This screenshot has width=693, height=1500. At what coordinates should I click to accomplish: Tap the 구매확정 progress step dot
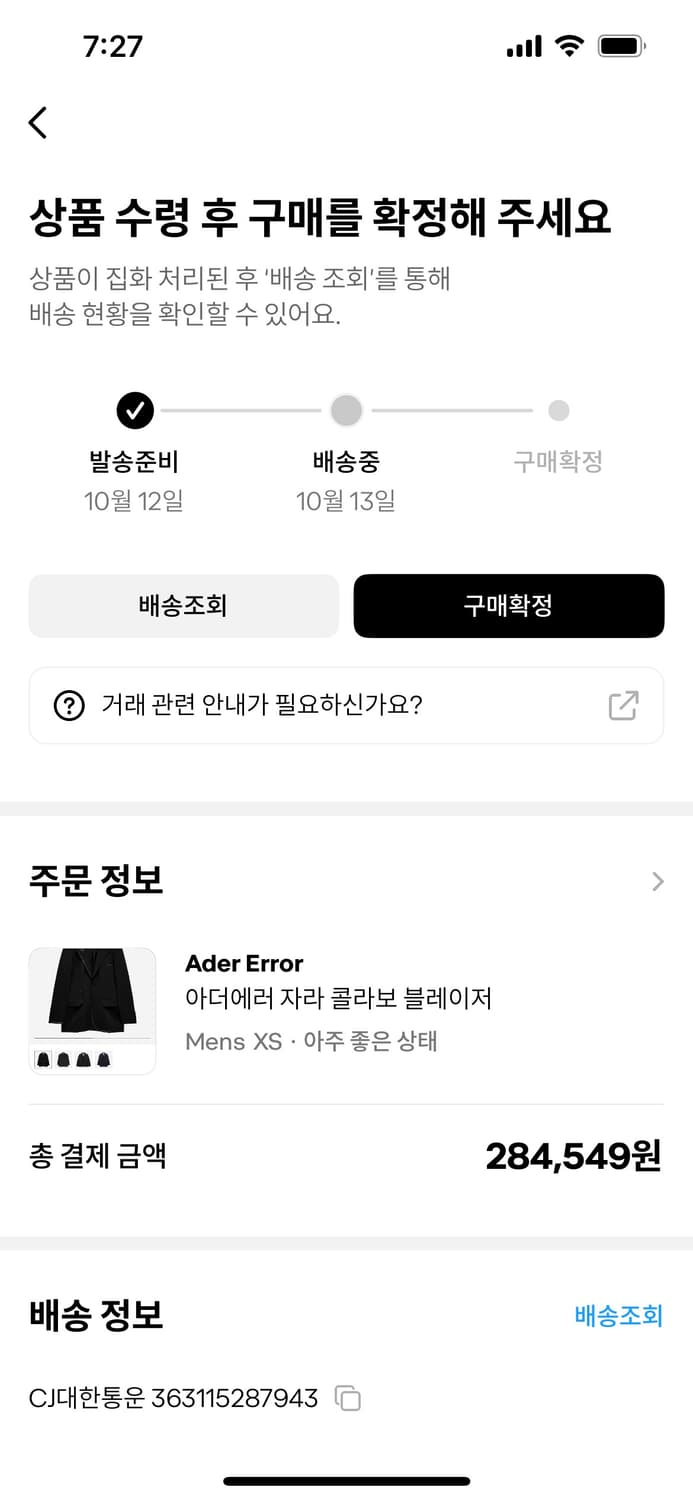point(559,410)
